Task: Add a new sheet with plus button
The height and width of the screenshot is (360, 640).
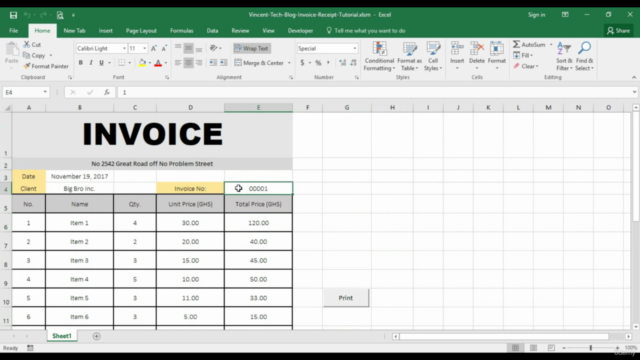Action: click(96, 336)
